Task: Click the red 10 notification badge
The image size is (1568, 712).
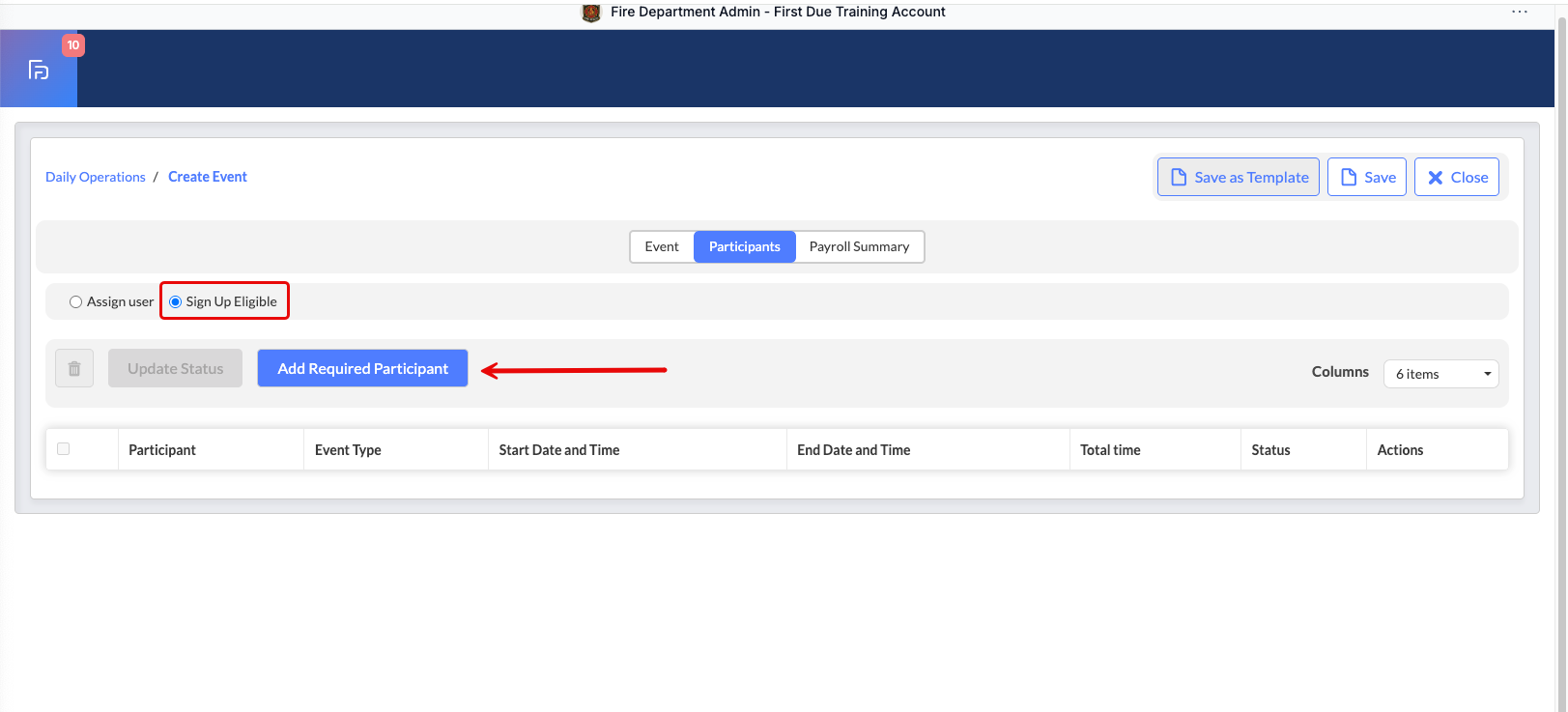Action: [73, 45]
